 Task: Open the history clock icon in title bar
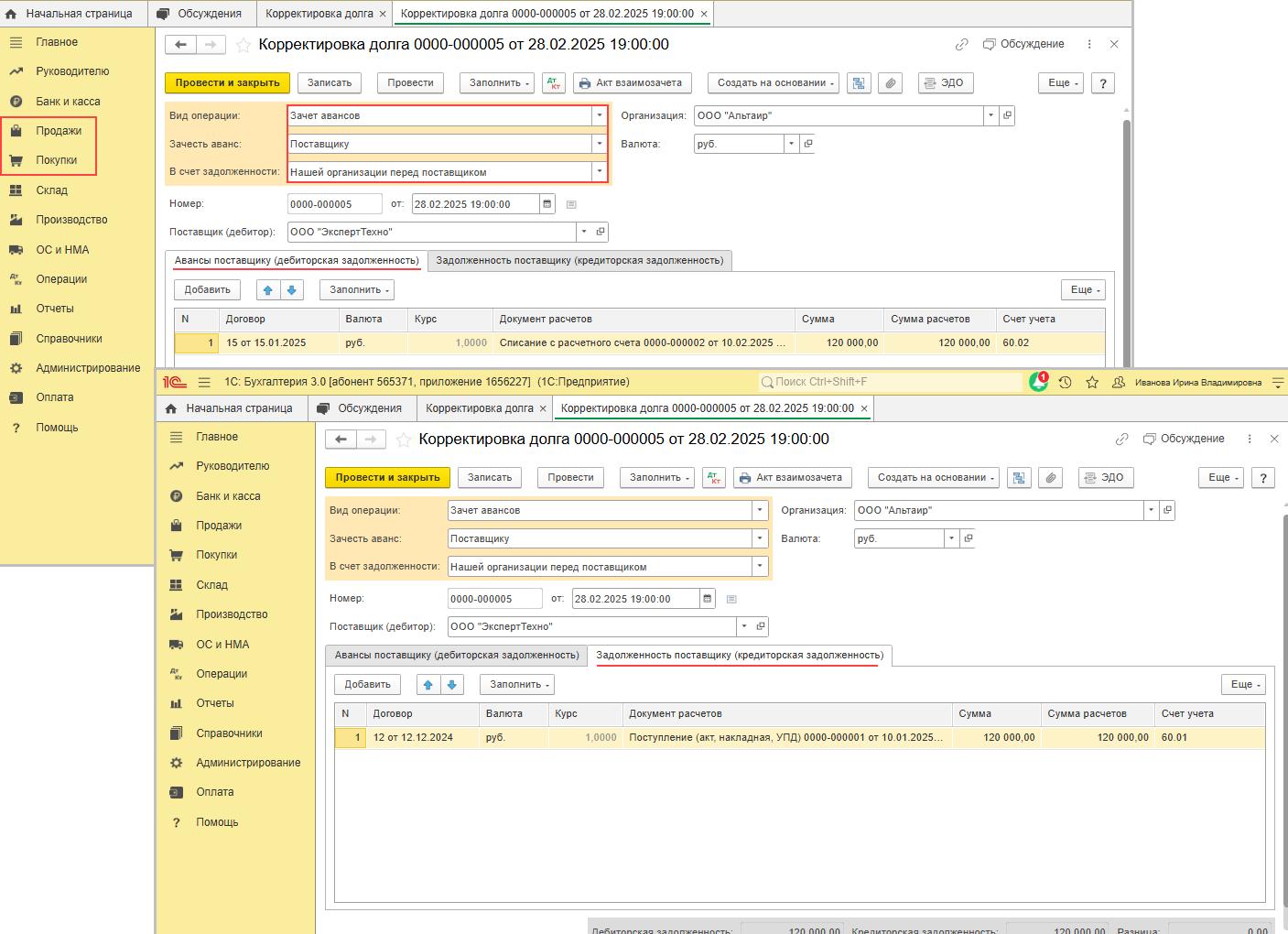(x=1065, y=383)
